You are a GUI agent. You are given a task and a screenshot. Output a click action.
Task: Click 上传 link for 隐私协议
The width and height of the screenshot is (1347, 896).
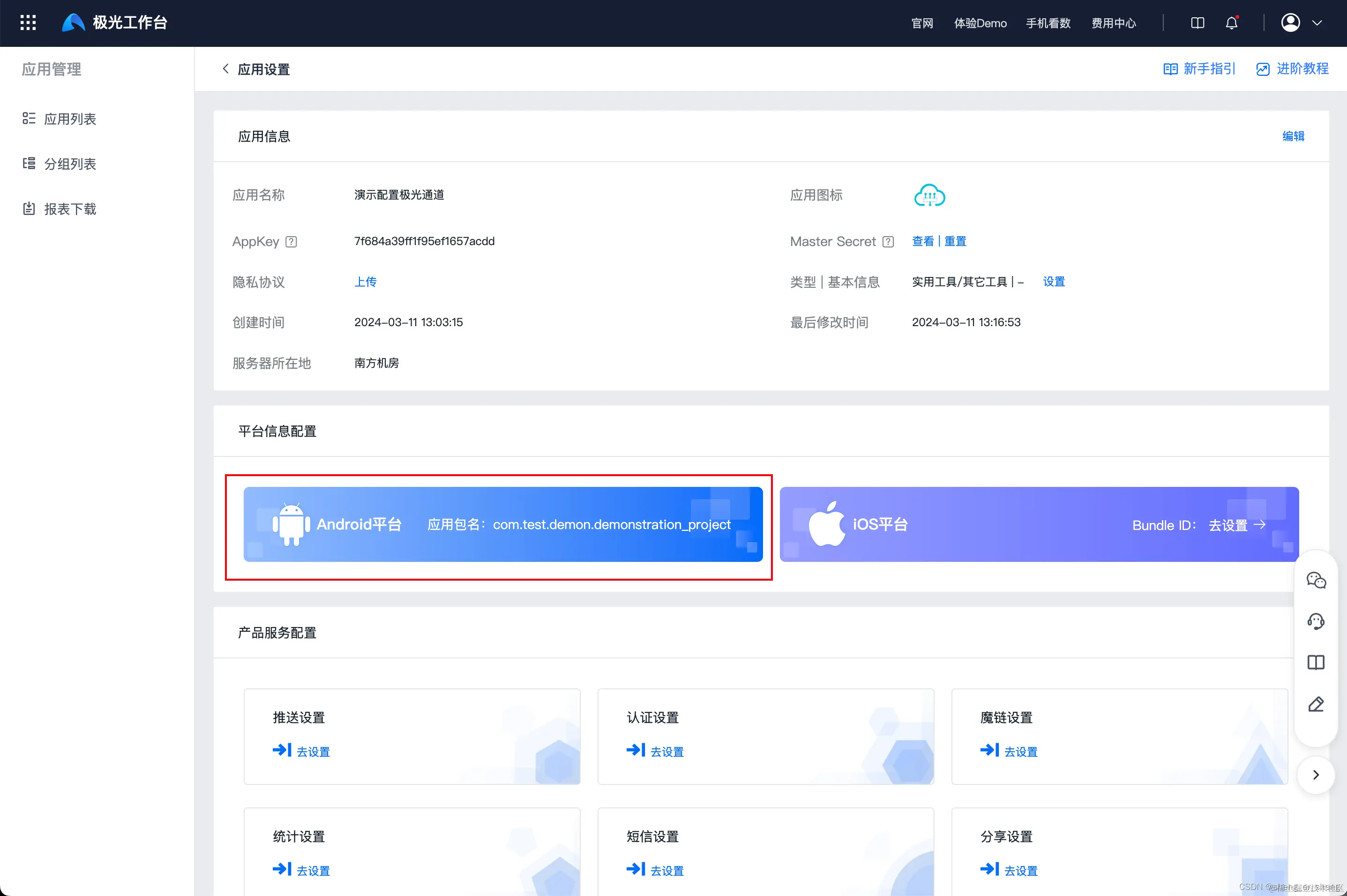pos(365,282)
